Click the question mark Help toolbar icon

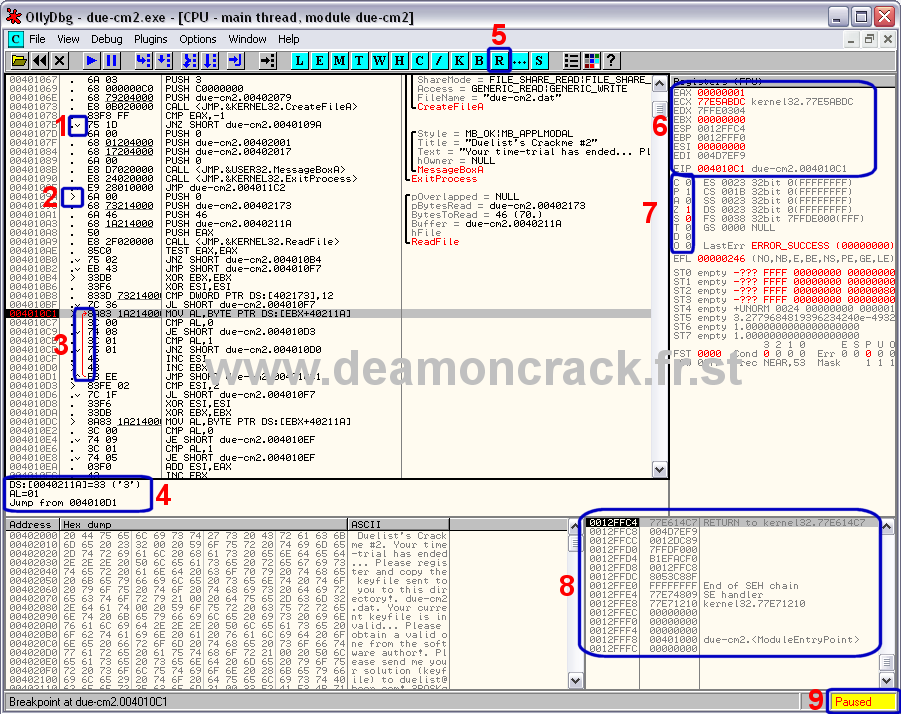611,60
